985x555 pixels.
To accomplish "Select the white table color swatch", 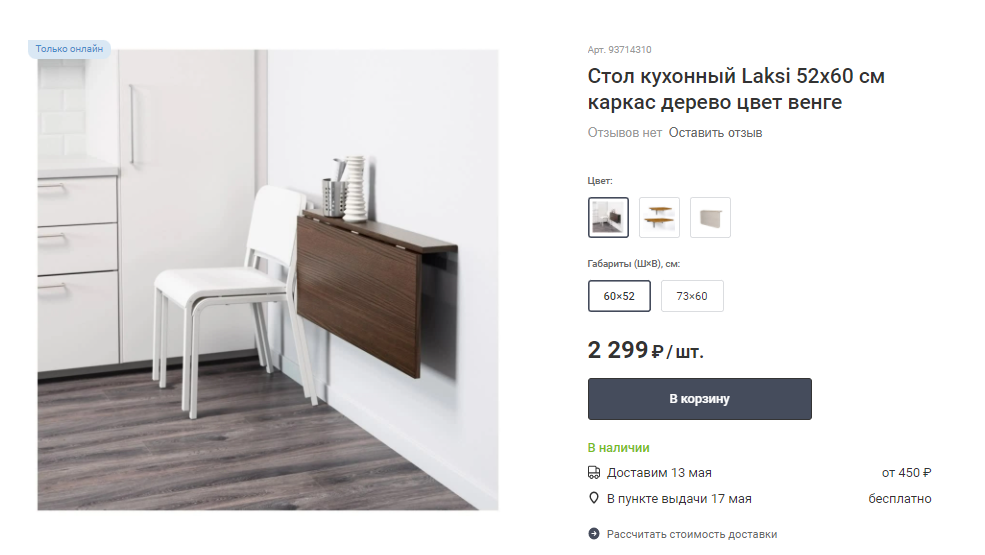I will pos(710,217).
